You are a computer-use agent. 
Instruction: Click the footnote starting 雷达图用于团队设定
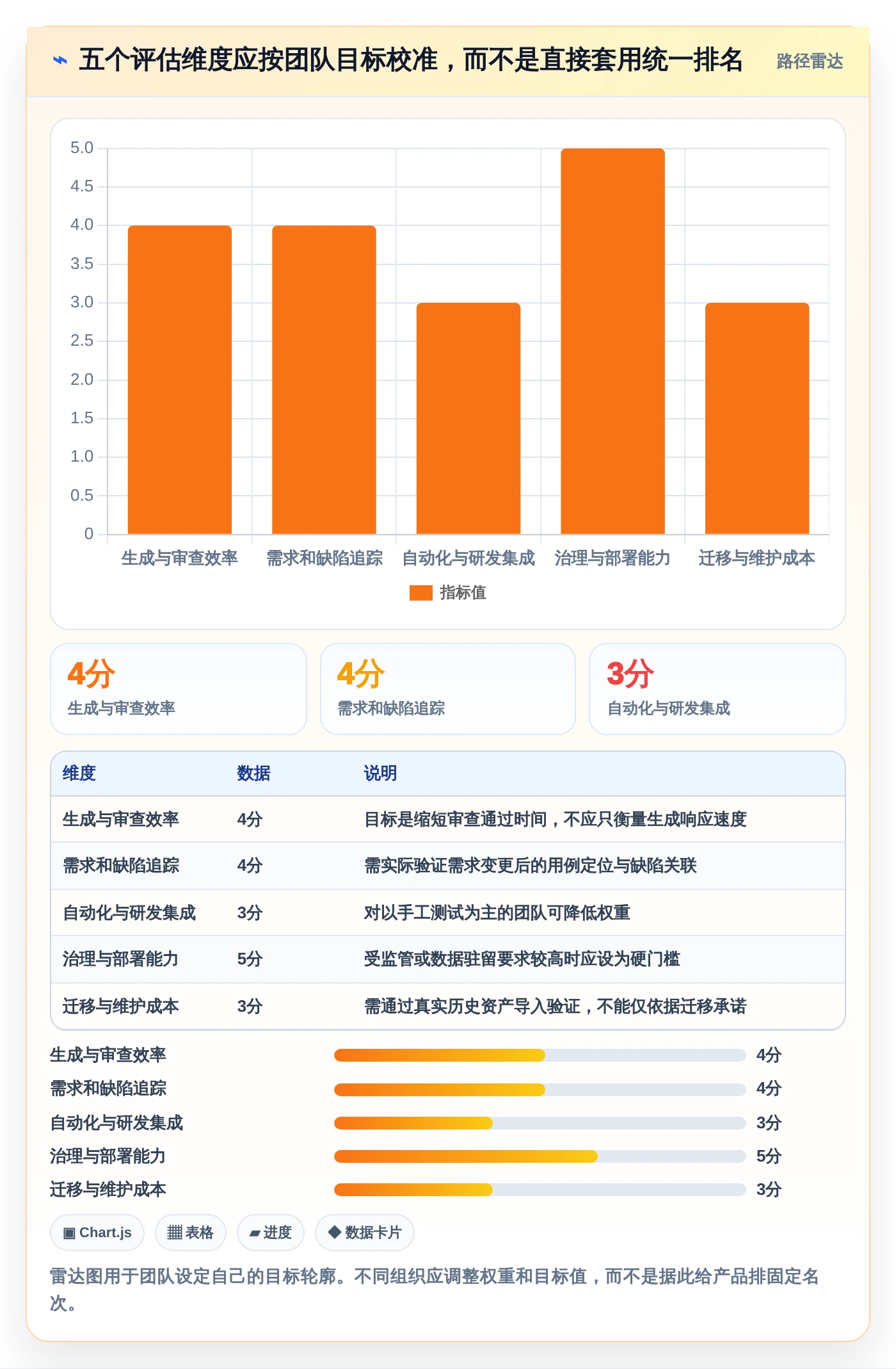435,1290
